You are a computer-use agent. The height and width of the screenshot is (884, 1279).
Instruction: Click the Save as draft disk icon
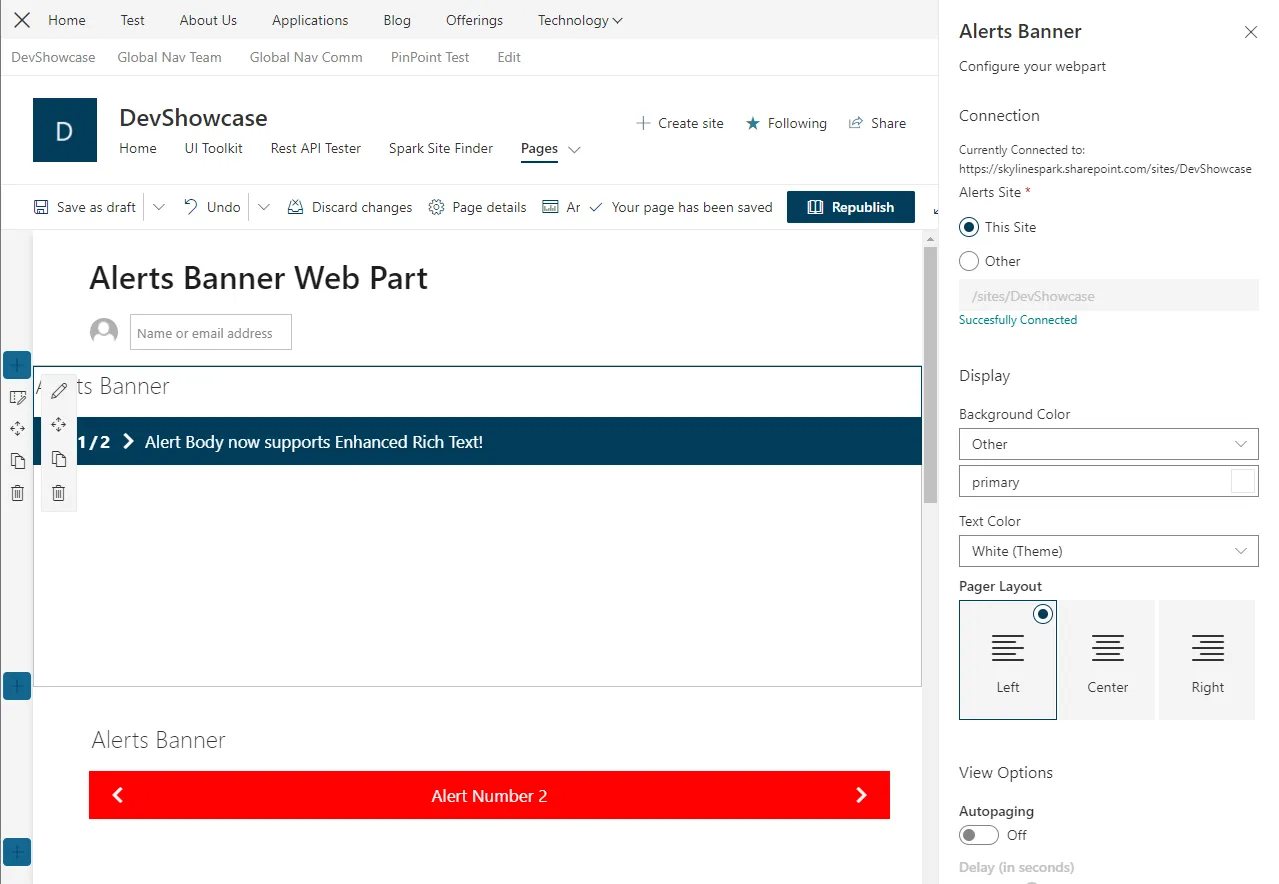coord(41,207)
